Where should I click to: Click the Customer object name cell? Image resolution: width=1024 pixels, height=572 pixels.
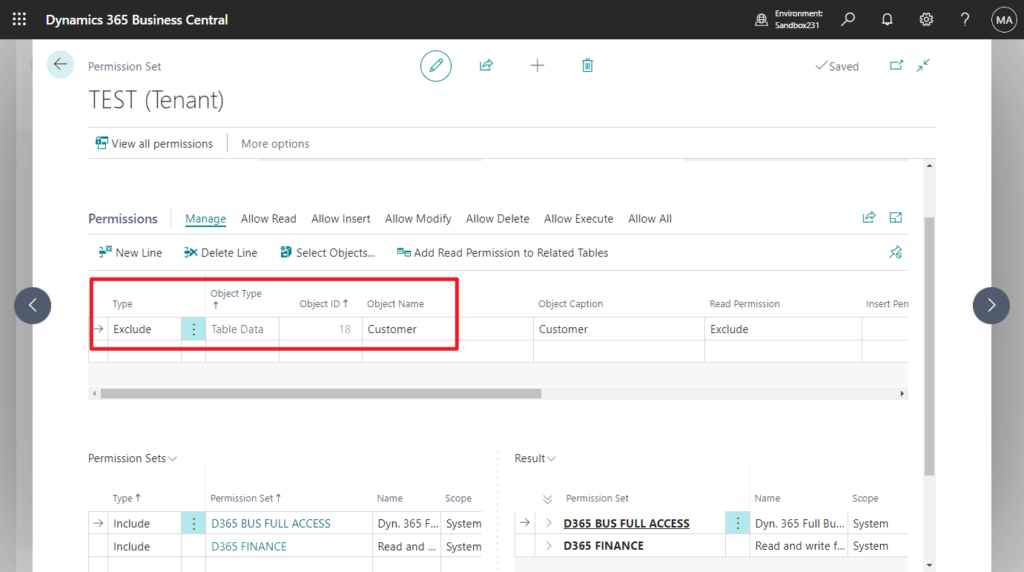tap(447, 329)
